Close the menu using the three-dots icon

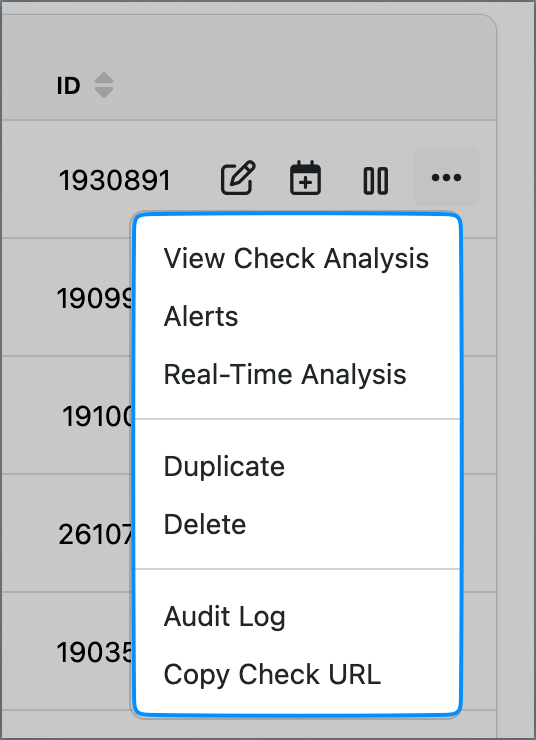[x=446, y=177]
